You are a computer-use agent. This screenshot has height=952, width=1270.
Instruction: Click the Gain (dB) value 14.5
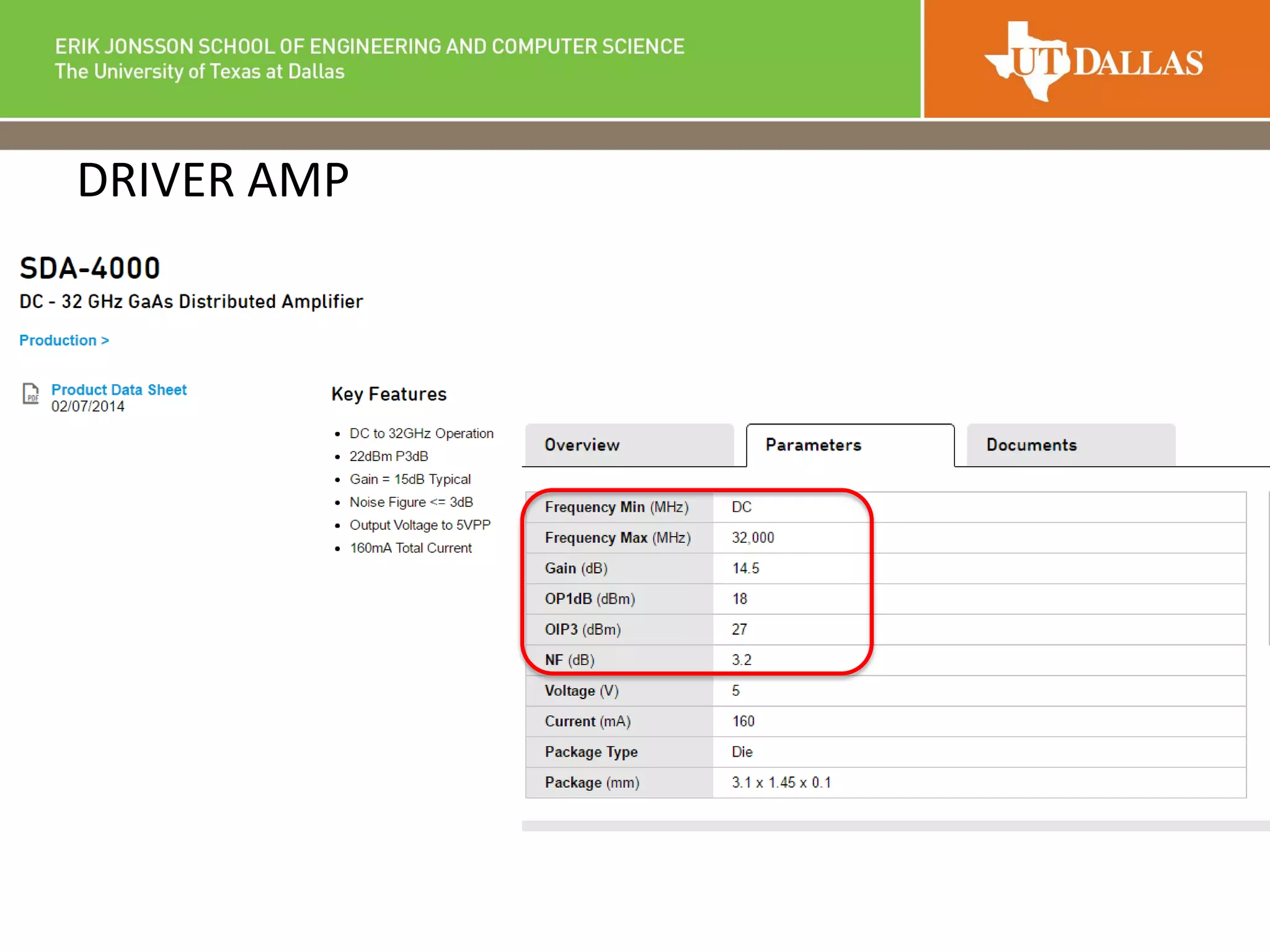coord(745,568)
